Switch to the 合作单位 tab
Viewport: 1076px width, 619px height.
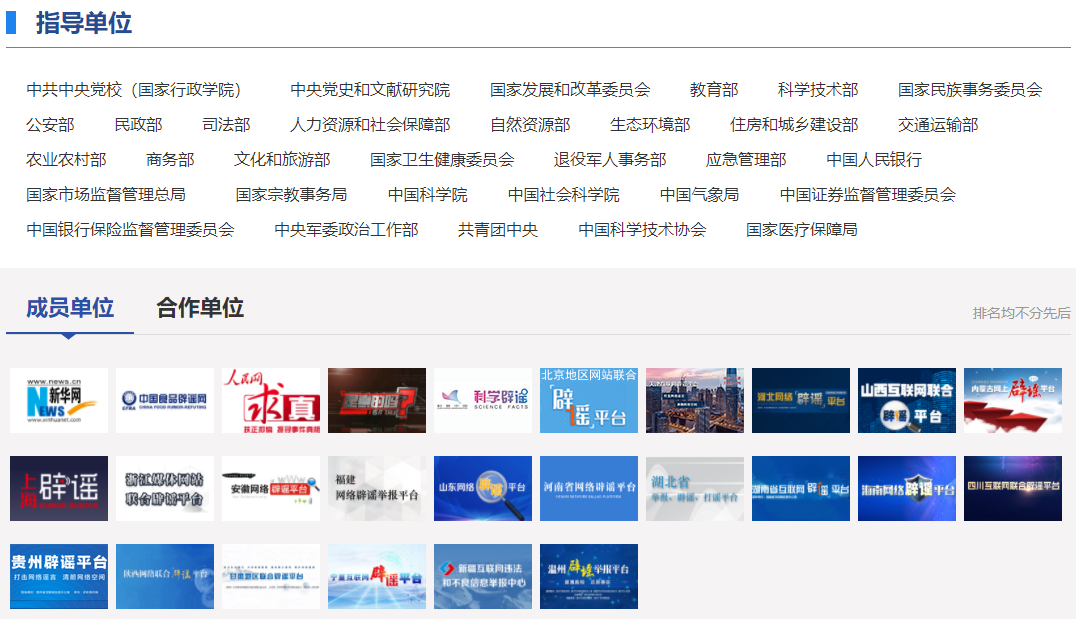click(200, 308)
